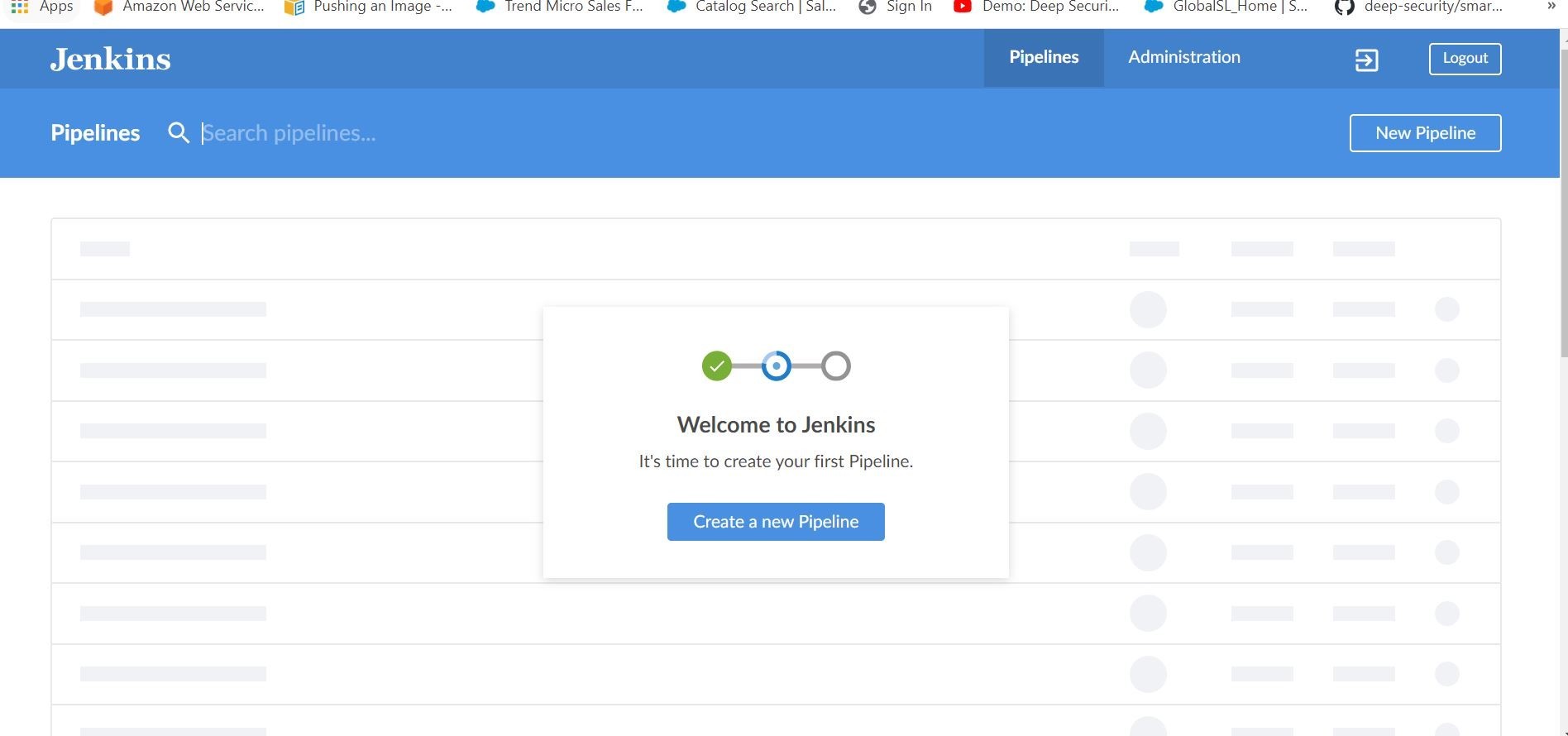The height and width of the screenshot is (736, 1568).
Task: Click the Pipelines page heading
Action: coord(95,133)
